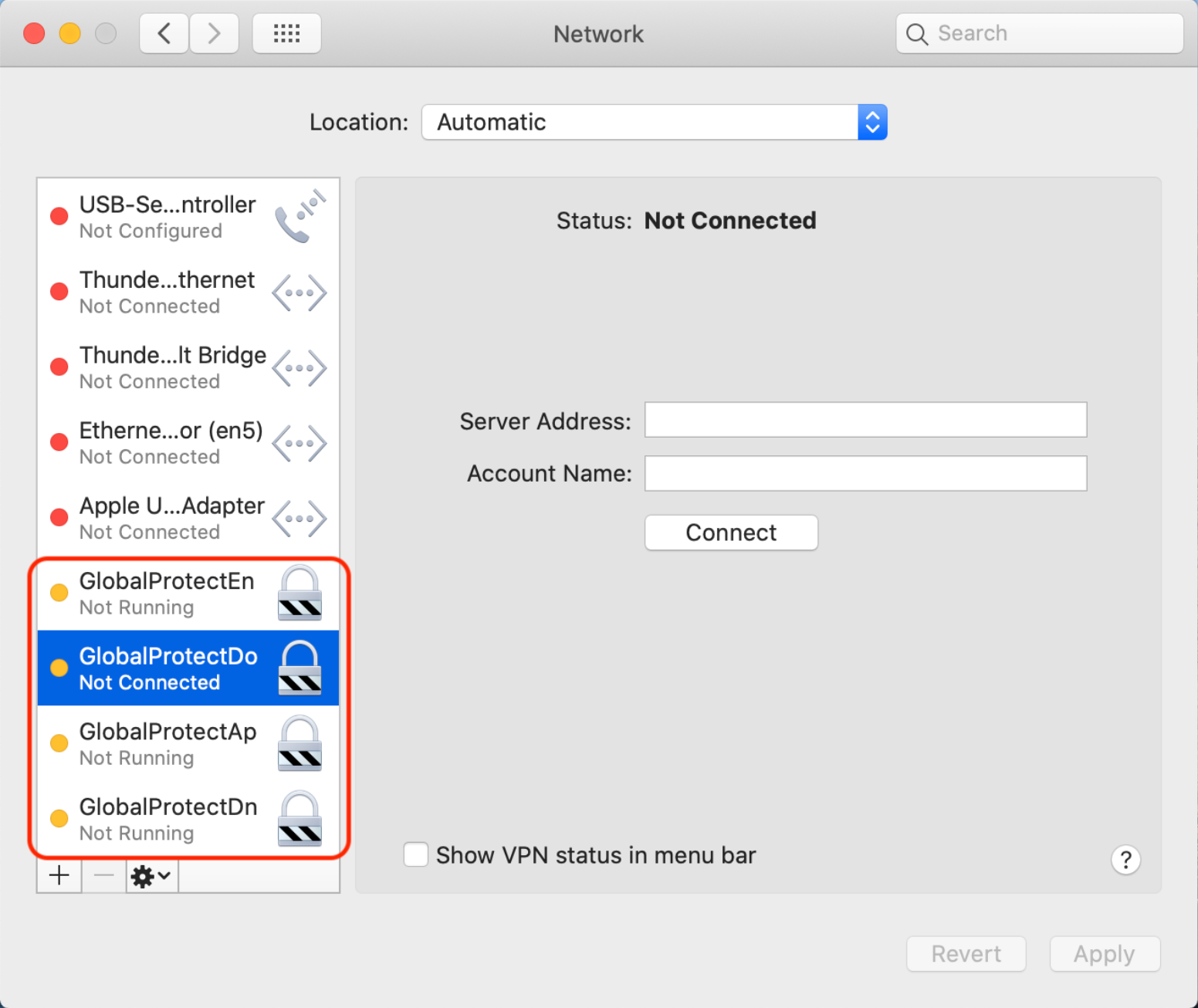Select the GlobalProtectAp service
Viewport: 1198px width, 1008px height.
(x=188, y=743)
